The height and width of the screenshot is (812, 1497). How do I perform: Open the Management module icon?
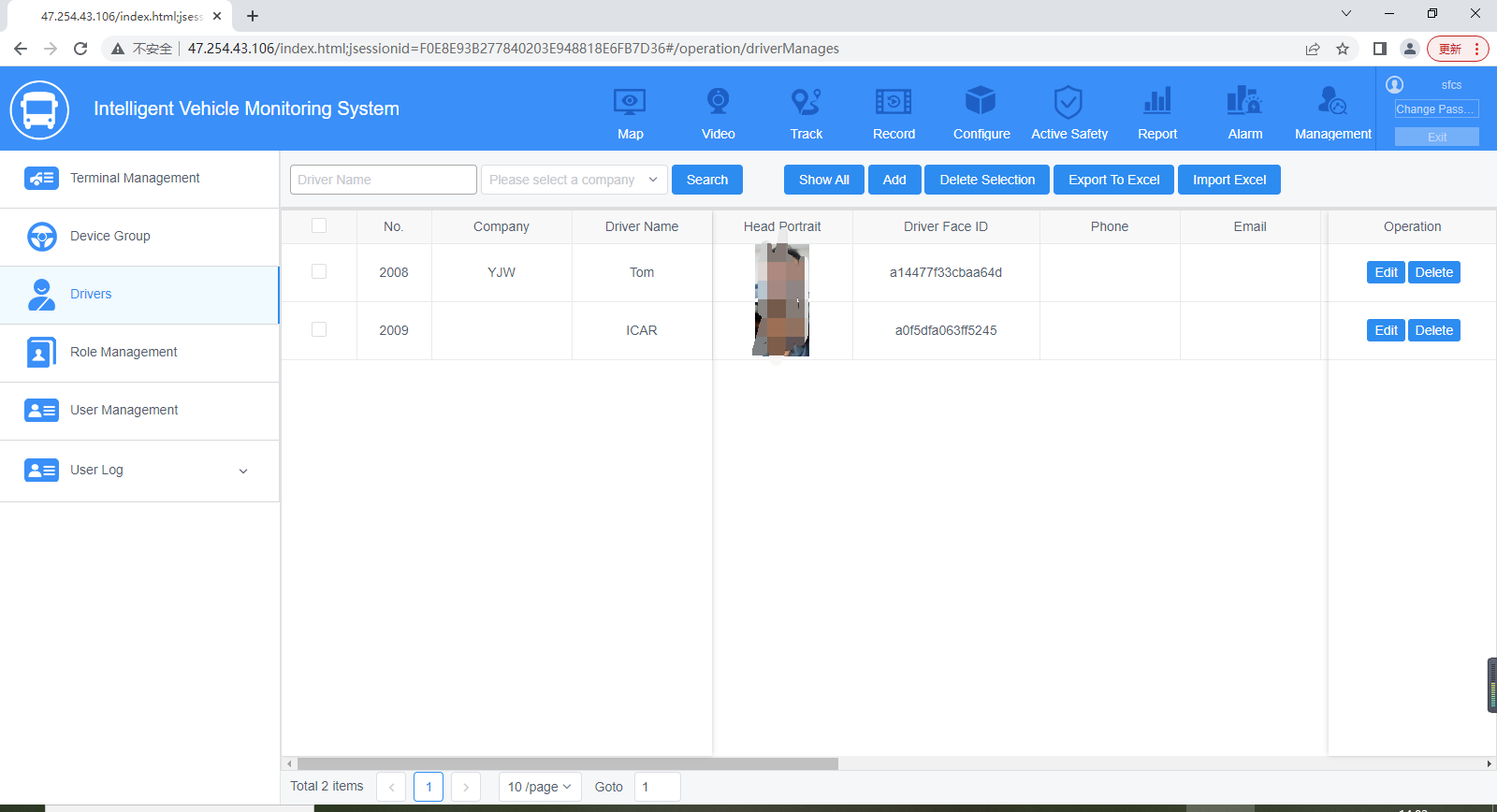(x=1332, y=101)
